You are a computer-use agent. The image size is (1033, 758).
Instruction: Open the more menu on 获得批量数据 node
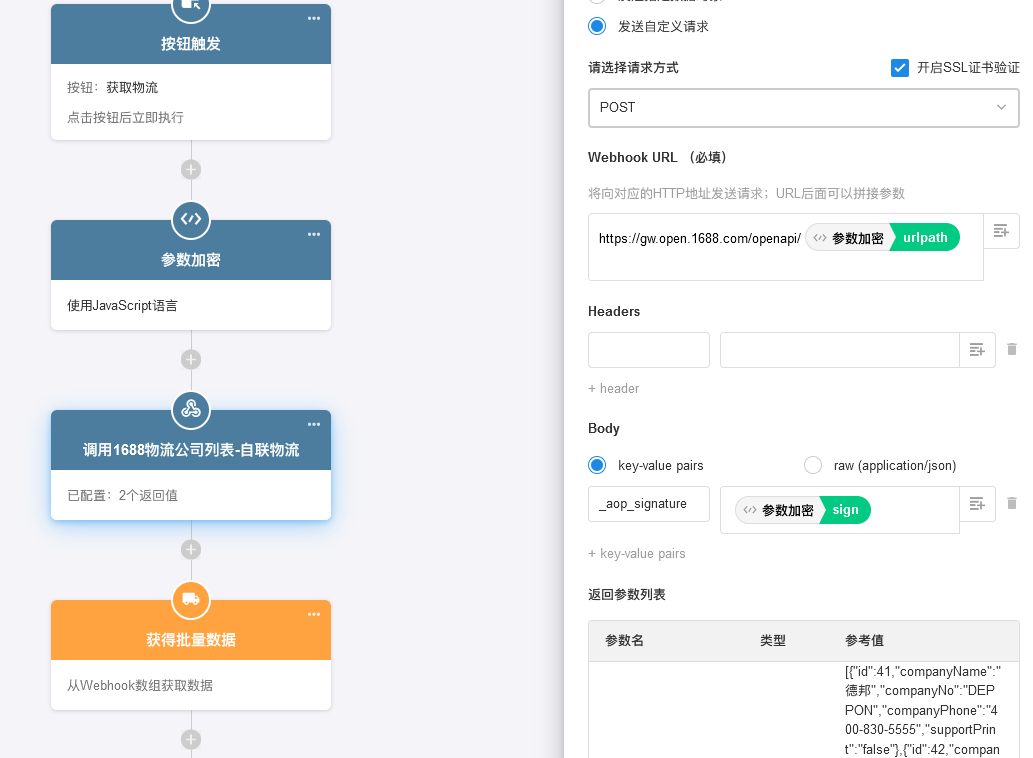314,614
